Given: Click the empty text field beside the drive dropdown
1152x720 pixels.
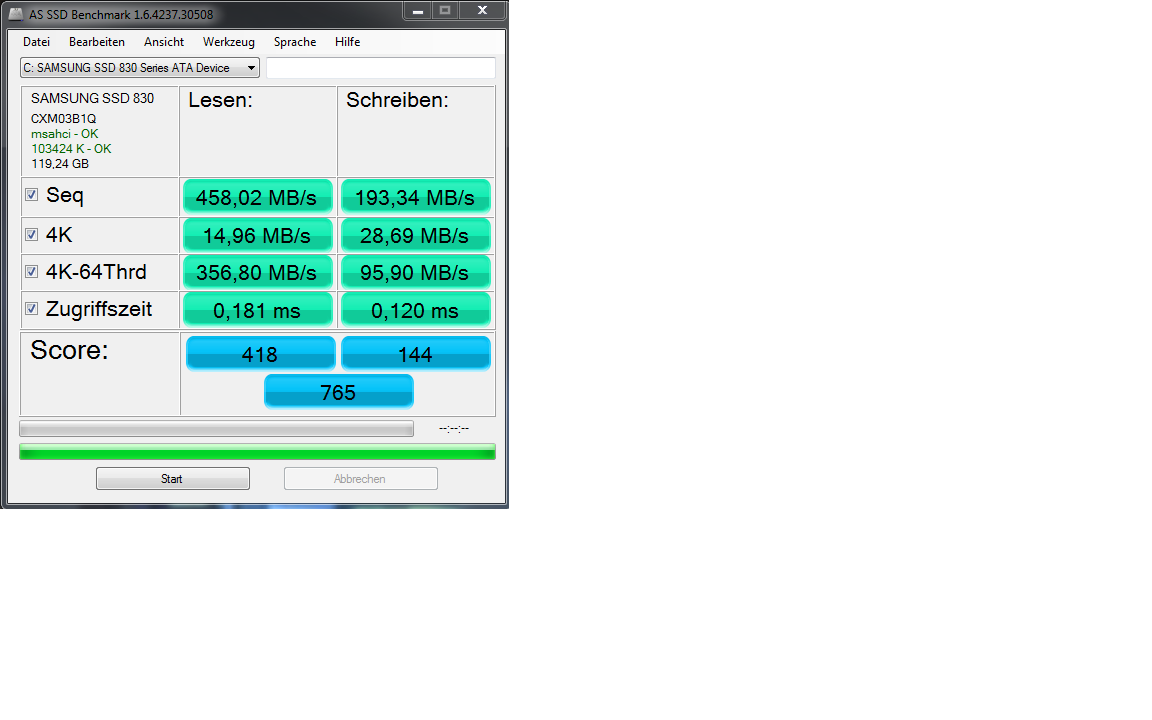Looking at the screenshot, I should [381, 68].
